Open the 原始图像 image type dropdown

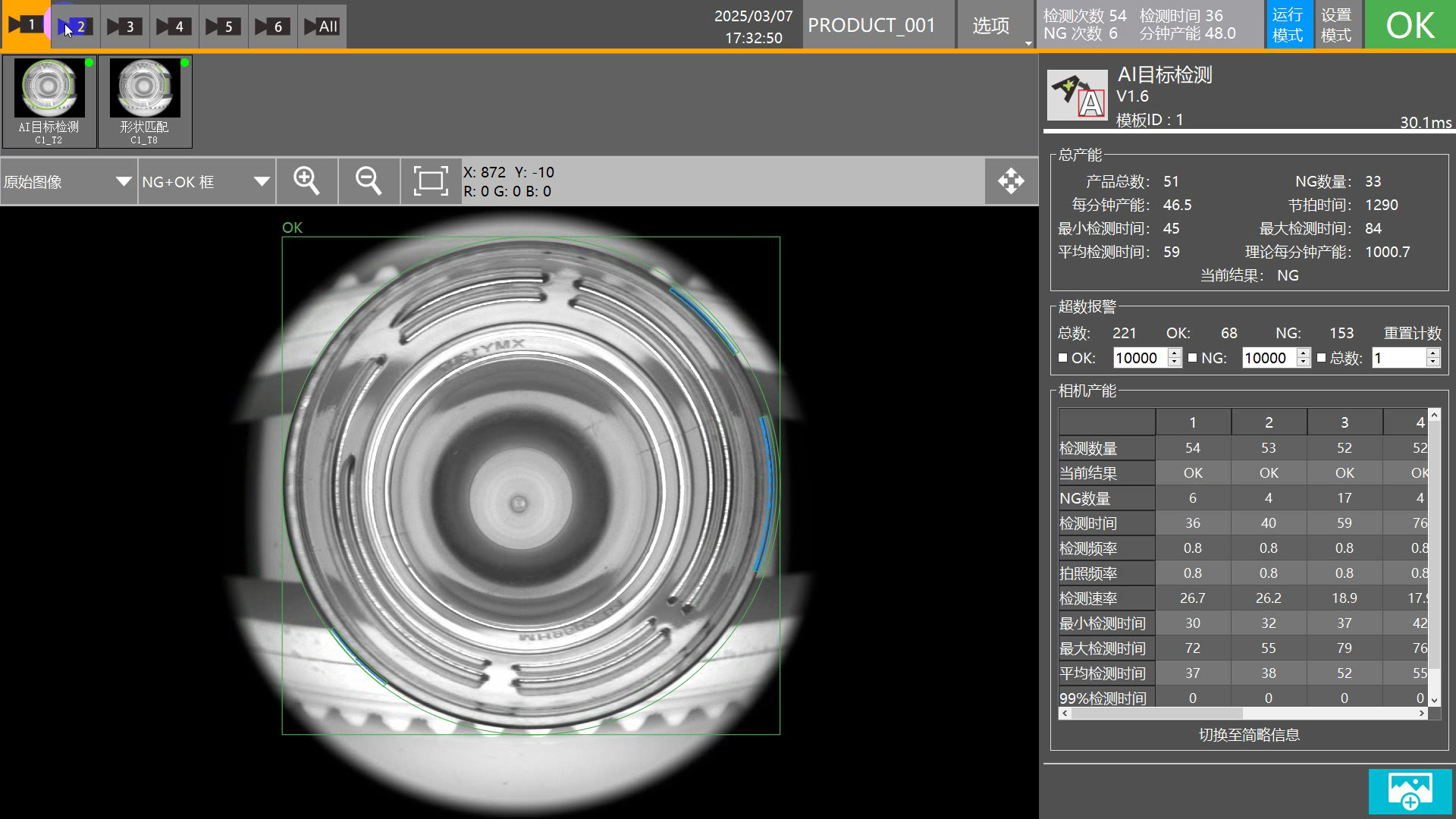pos(68,182)
